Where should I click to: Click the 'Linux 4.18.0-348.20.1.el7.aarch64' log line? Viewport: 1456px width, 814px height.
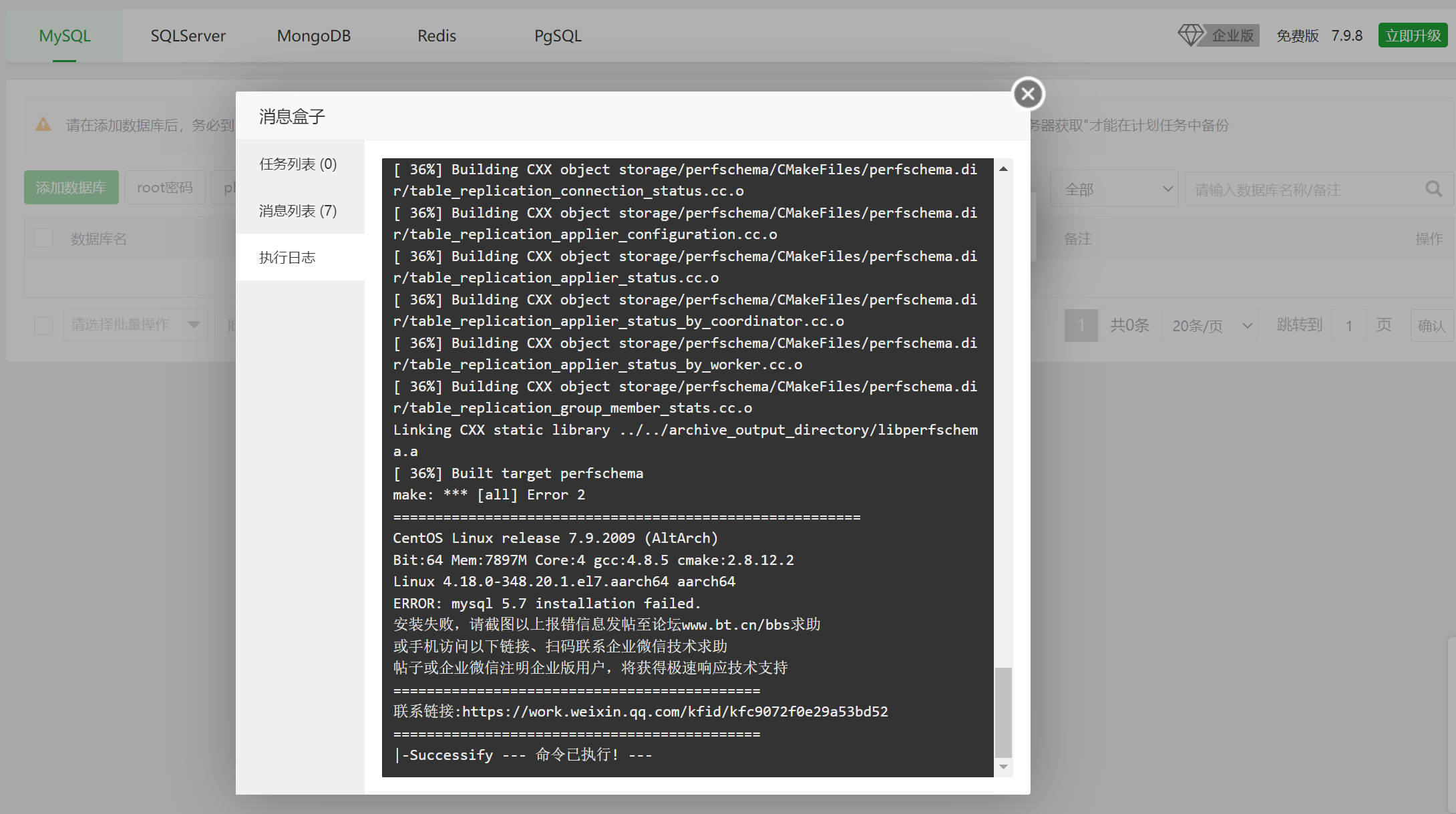(564, 582)
